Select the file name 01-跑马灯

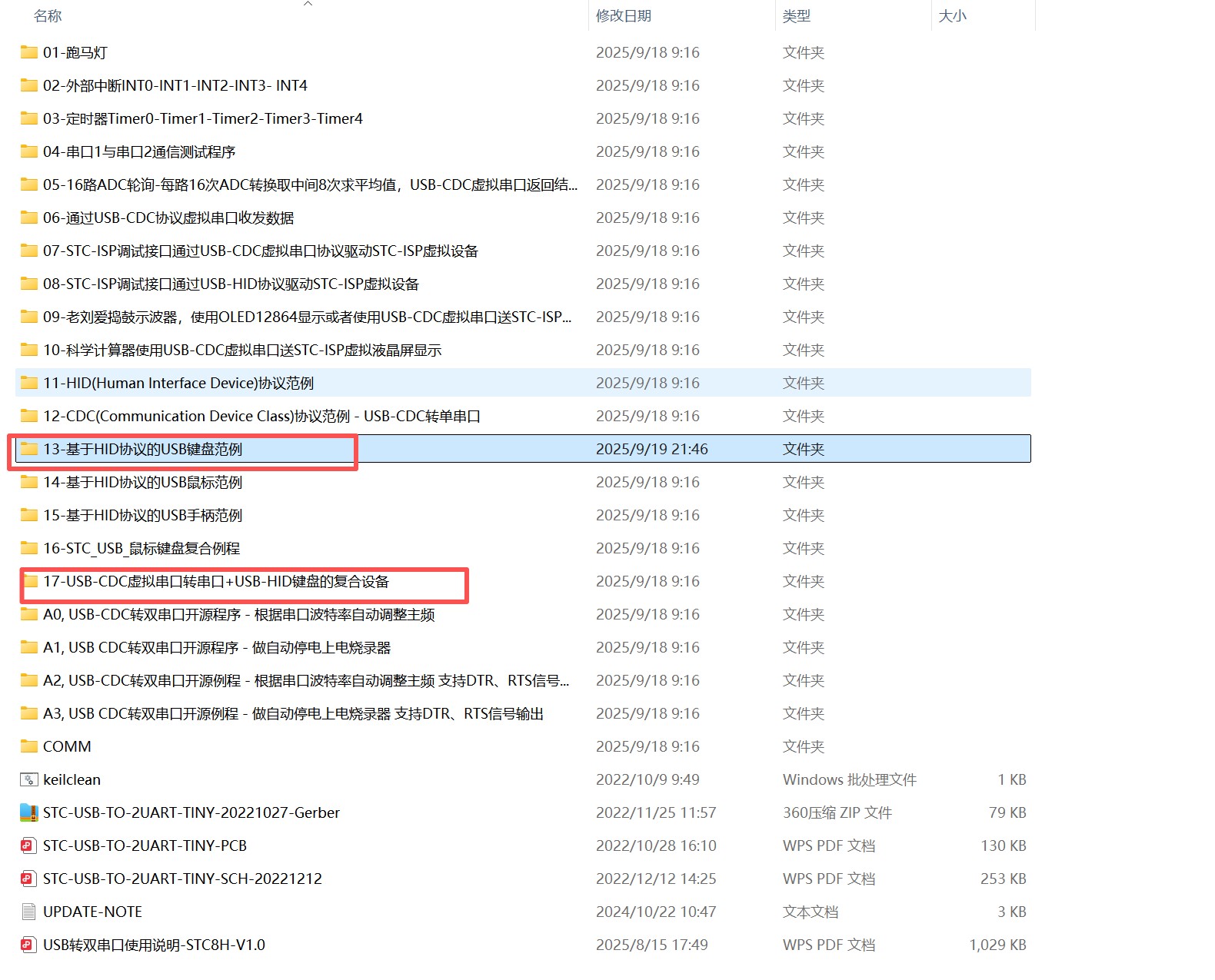pyautogui.click(x=75, y=52)
